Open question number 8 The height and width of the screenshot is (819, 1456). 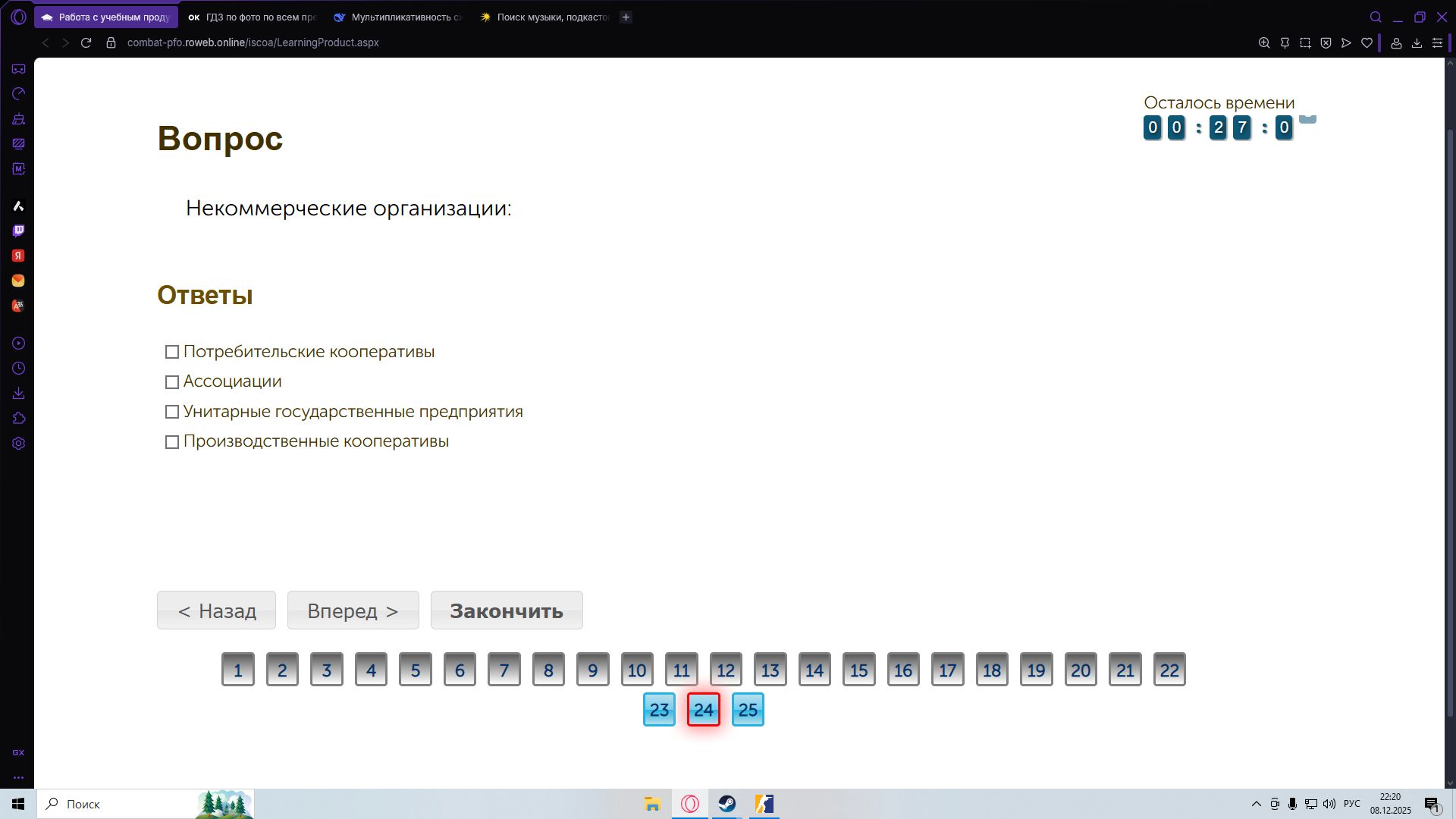click(x=548, y=670)
